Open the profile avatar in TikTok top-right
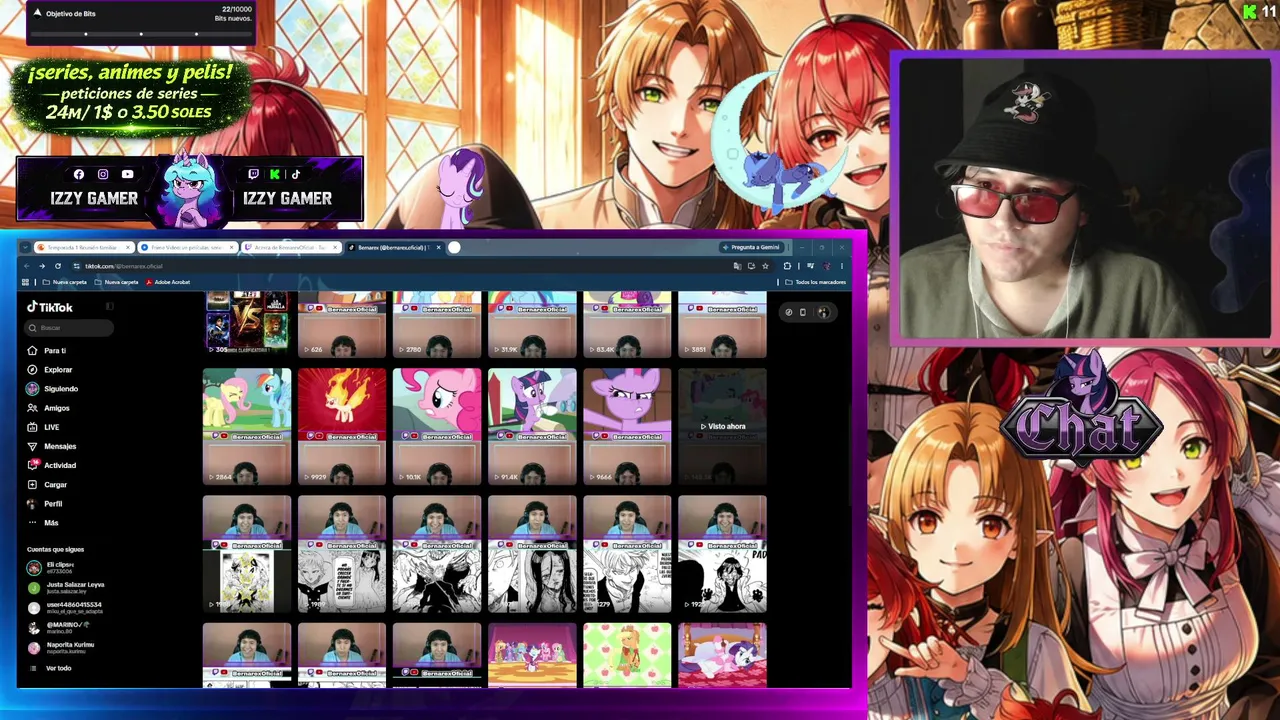This screenshot has width=1280, height=720. point(823,312)
